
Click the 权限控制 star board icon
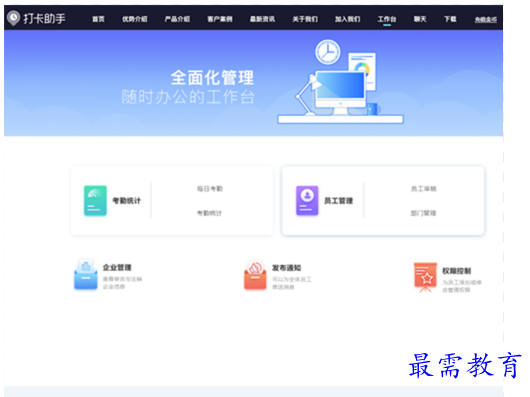click(426, 277)
